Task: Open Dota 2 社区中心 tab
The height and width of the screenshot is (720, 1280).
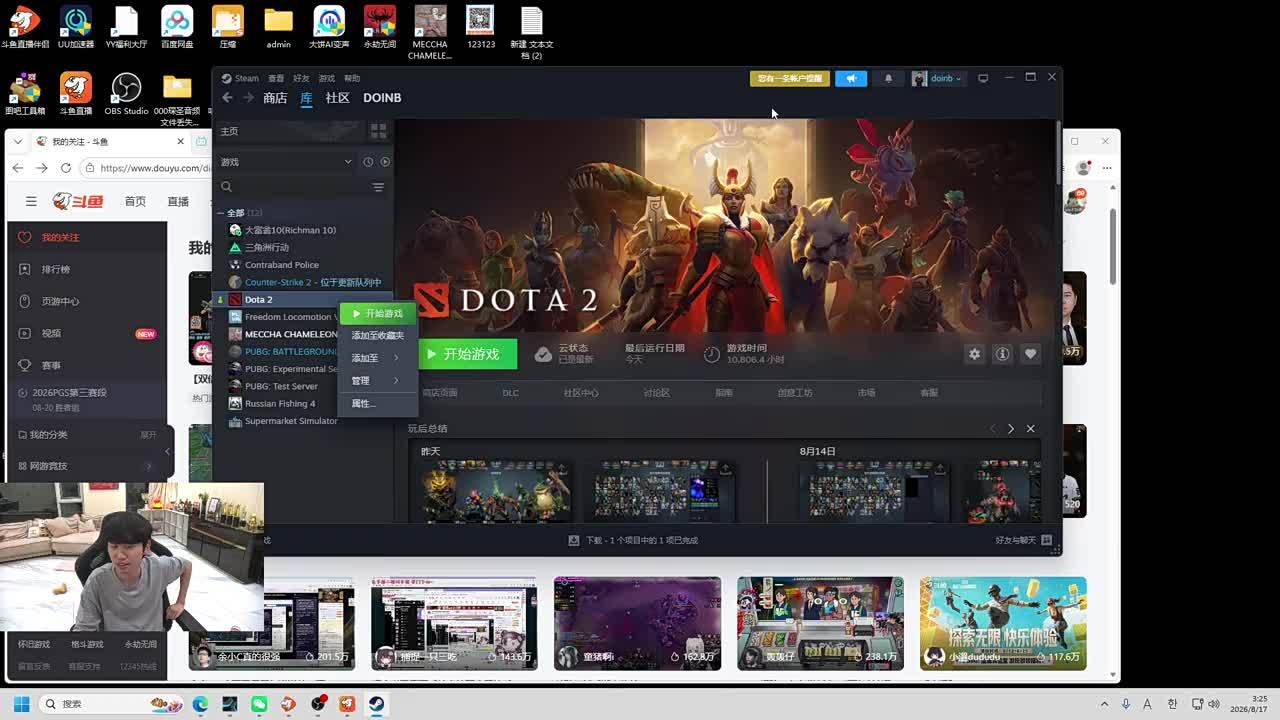Action: pyautogui.click(x=581, y=393)
